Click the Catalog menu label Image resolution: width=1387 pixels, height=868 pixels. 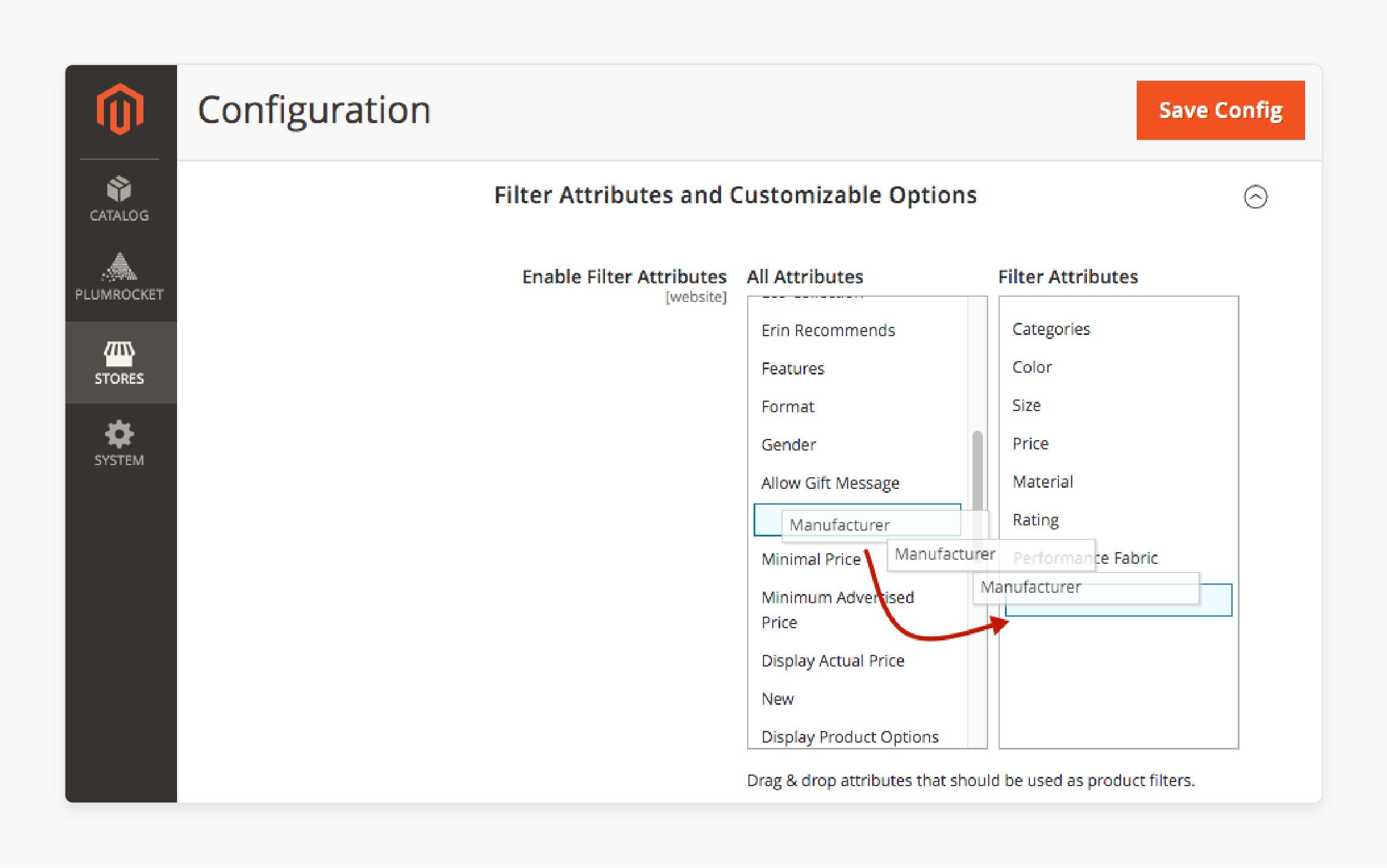[119, 215]
